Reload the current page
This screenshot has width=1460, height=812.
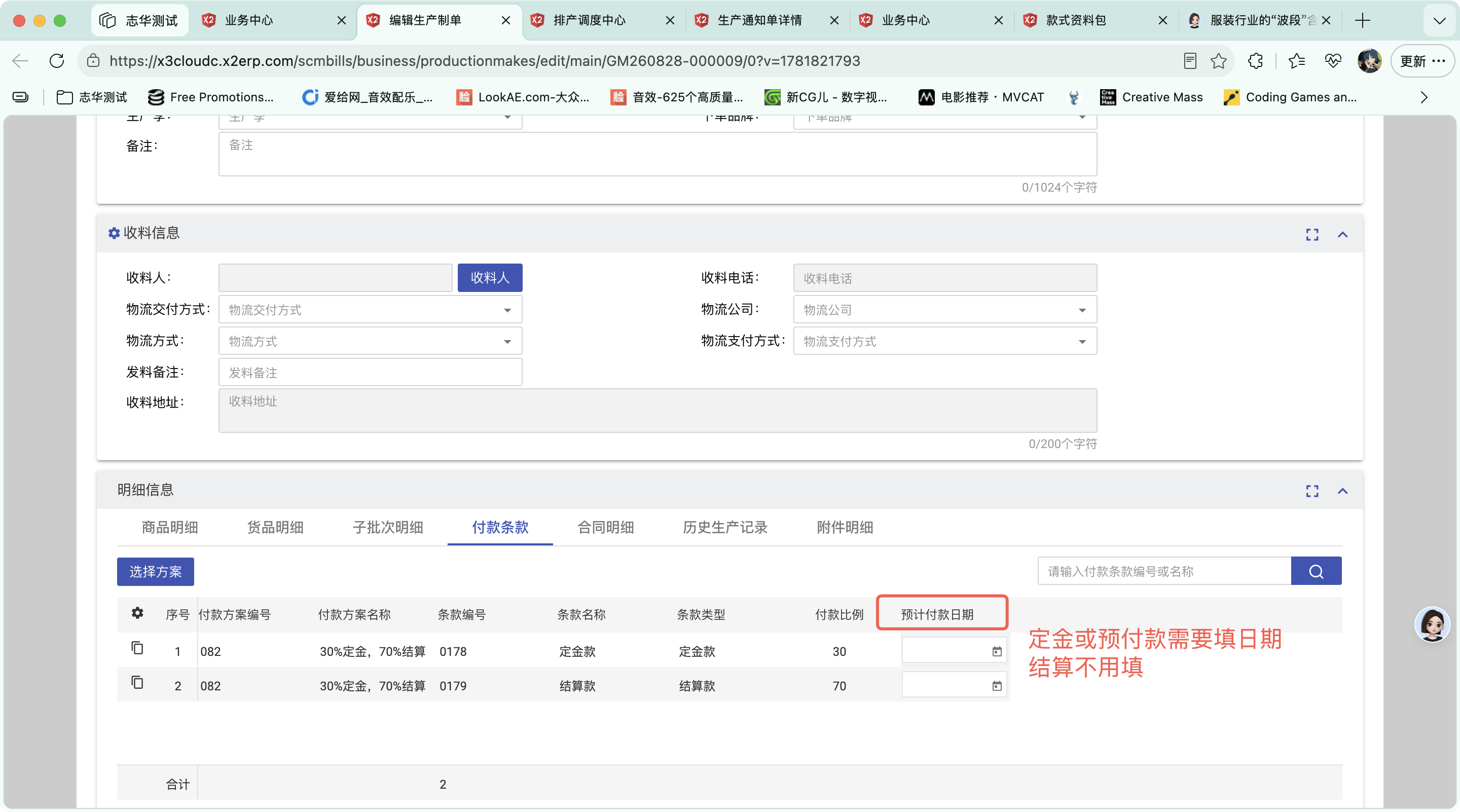click(x=57, y=61)
